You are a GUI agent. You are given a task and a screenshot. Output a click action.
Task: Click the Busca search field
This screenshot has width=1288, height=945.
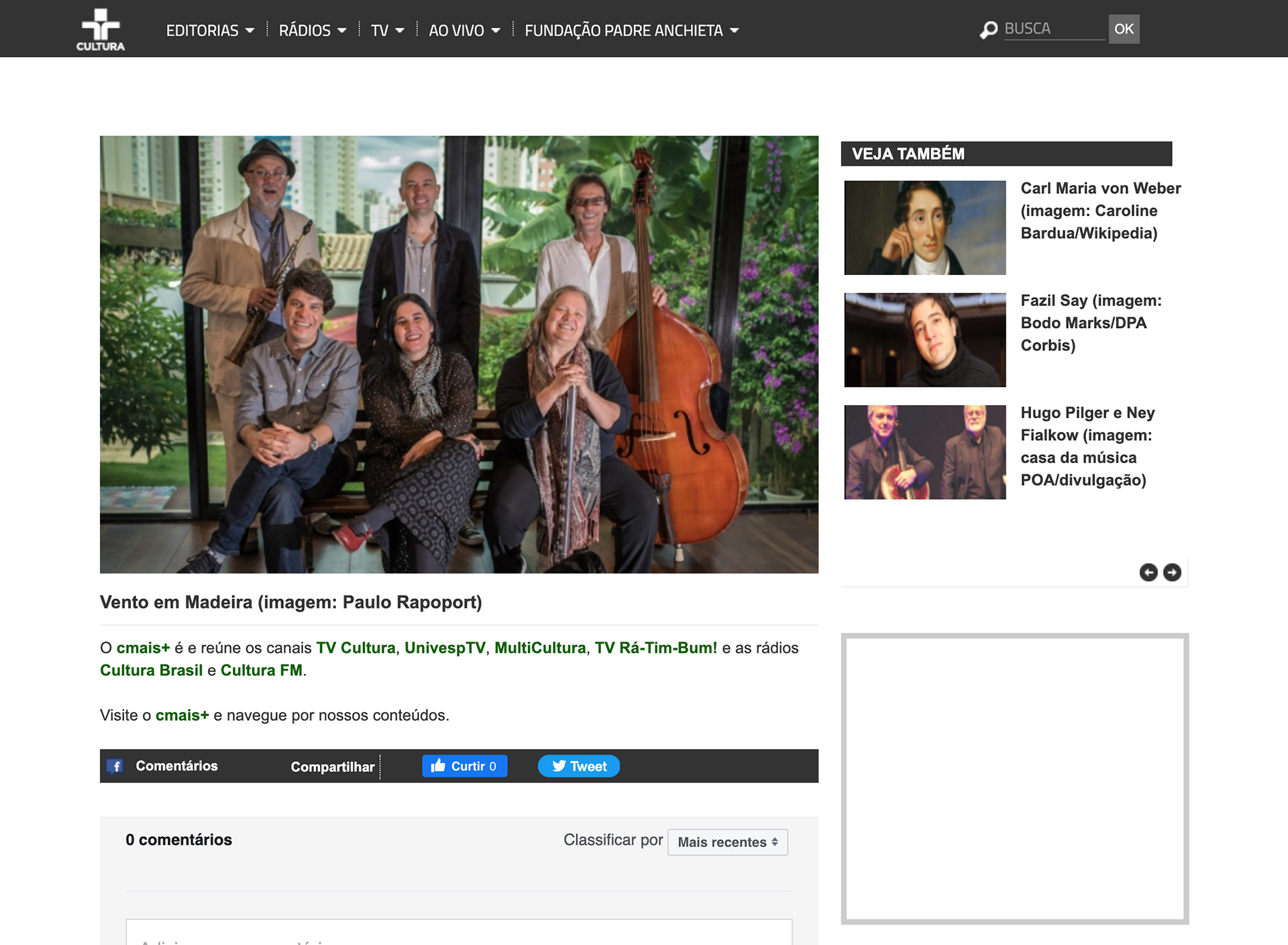tap(1053, 29)
